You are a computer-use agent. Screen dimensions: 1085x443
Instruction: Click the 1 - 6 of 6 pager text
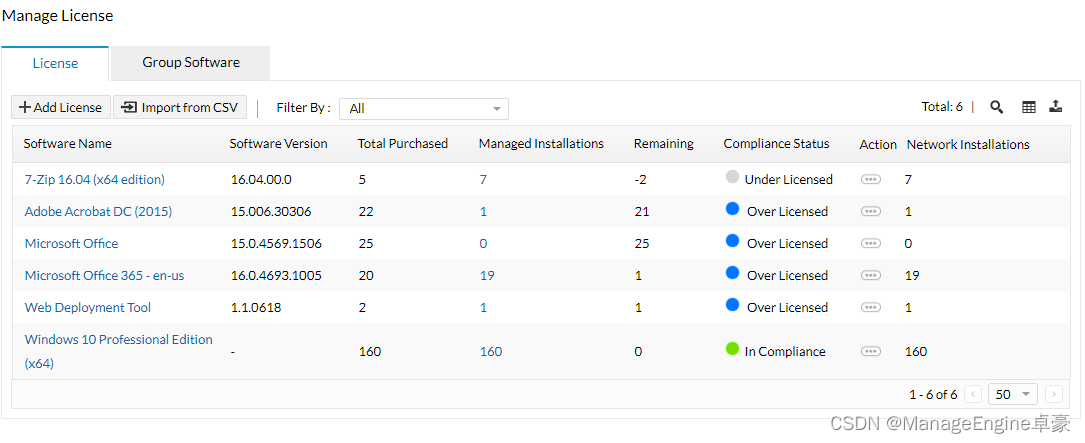coord(933,395)
